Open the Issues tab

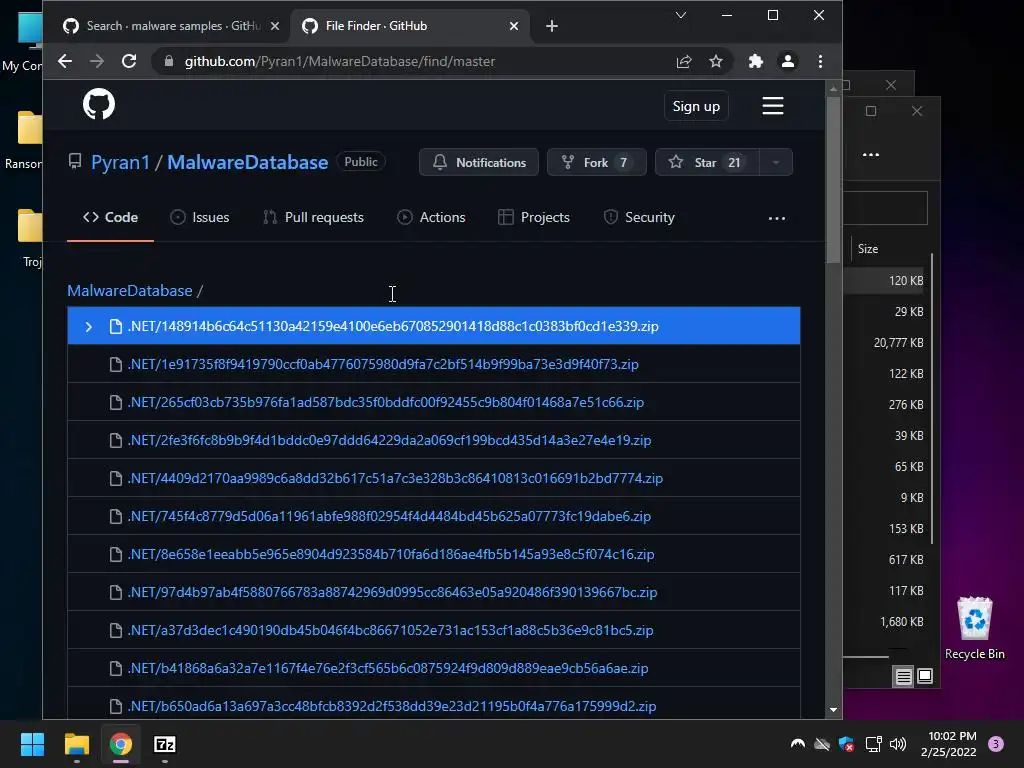pos(200,217)
